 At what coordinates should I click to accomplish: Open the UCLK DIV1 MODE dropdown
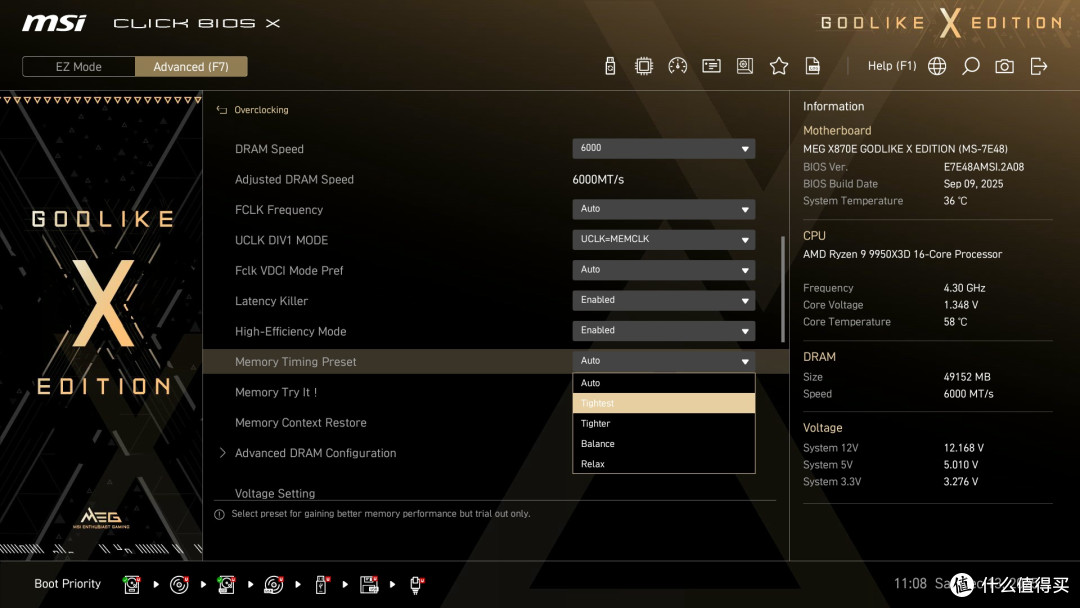[663, 239]
